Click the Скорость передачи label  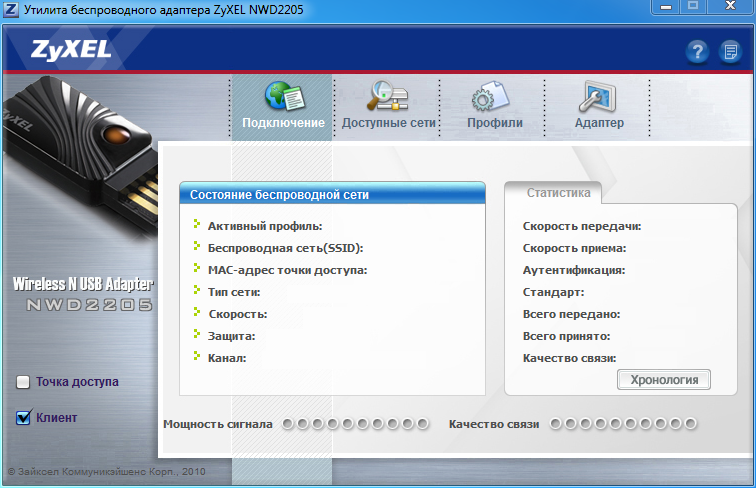pyautogui.click(x=582, y=226)
